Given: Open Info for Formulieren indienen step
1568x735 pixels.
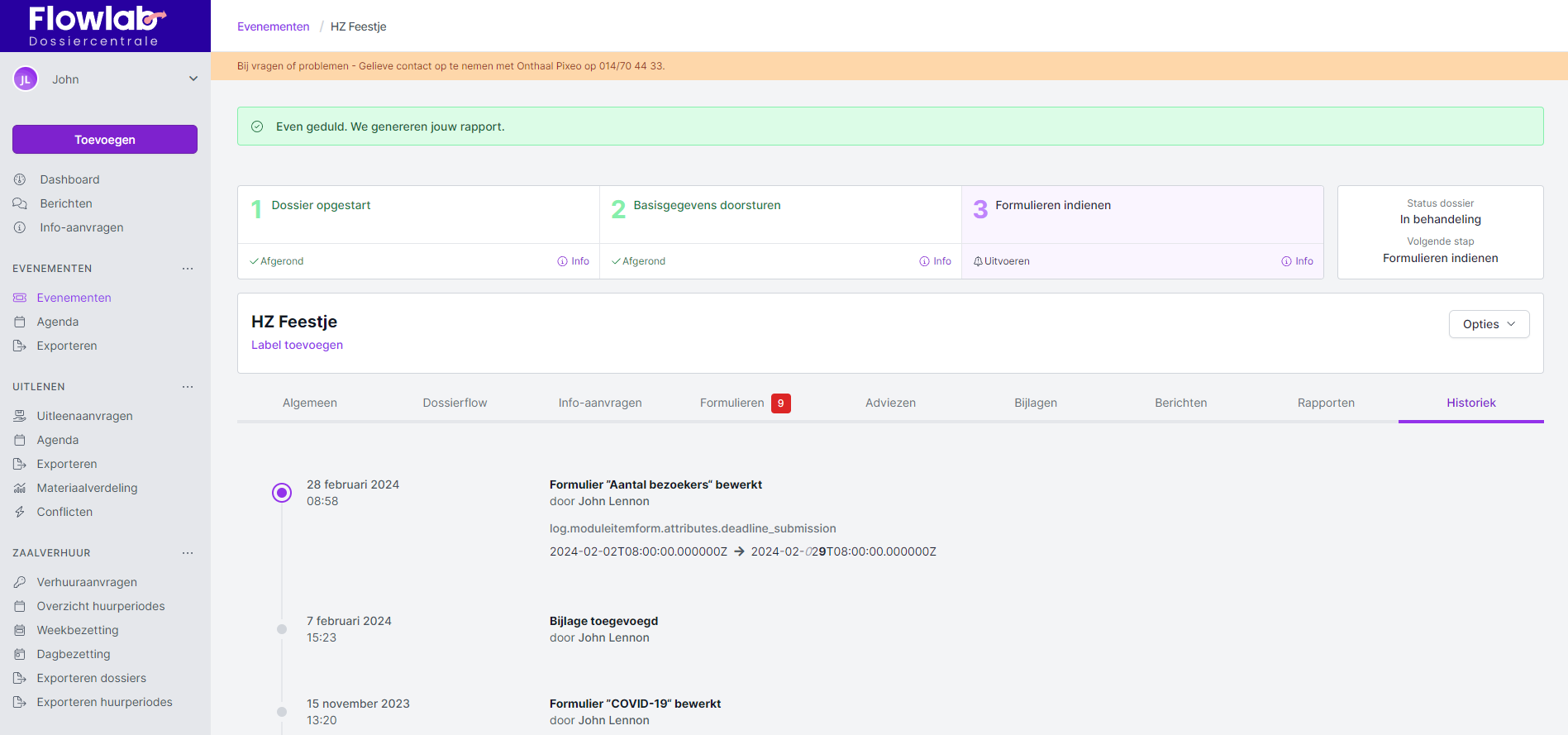Looking at the screenshot, I should pyautogui.click(x=1297, y=261).
